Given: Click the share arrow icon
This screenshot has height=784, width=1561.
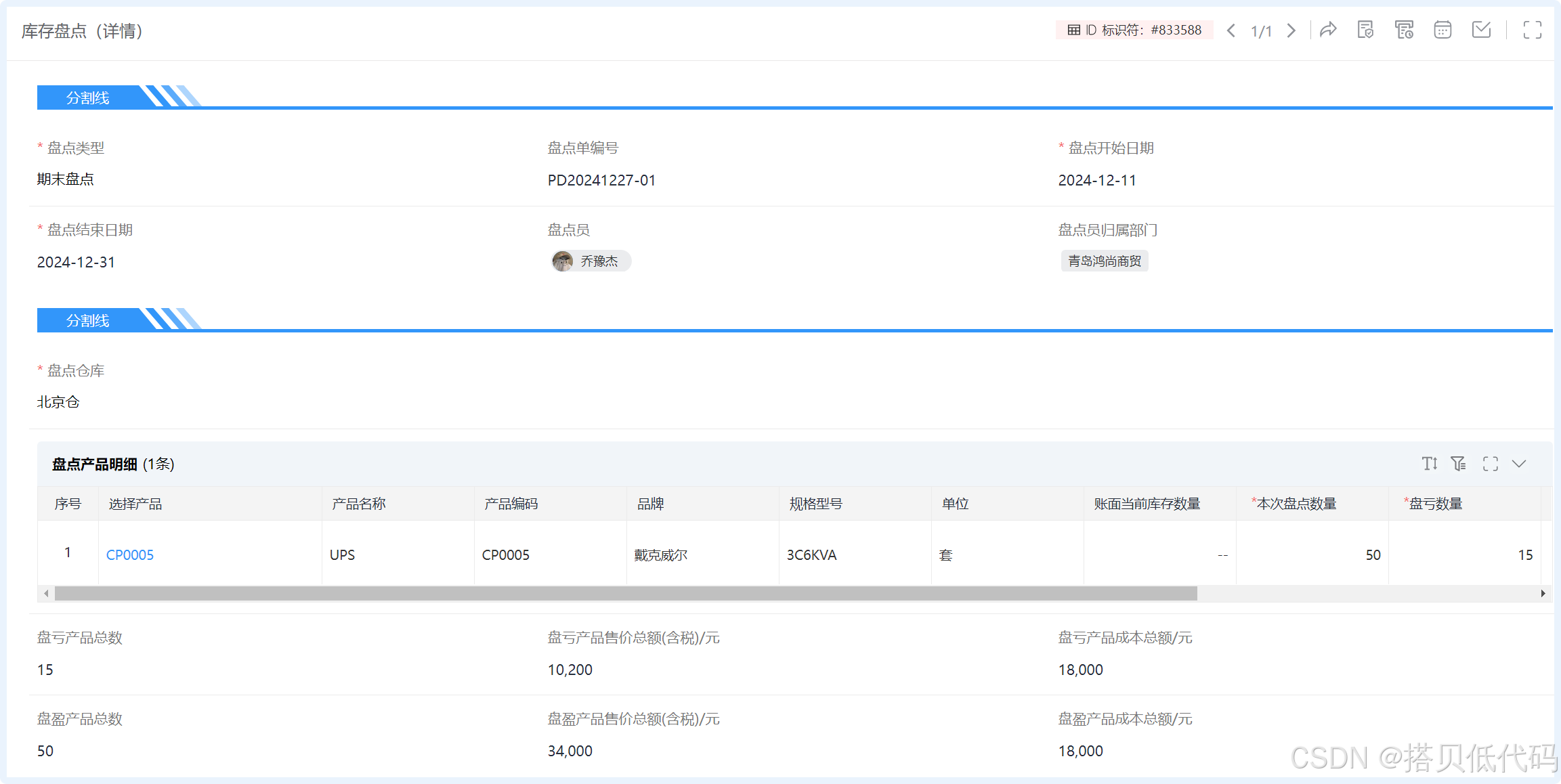Looking at the screenshot, I should pyautogui.click(x=1328, y=30).
